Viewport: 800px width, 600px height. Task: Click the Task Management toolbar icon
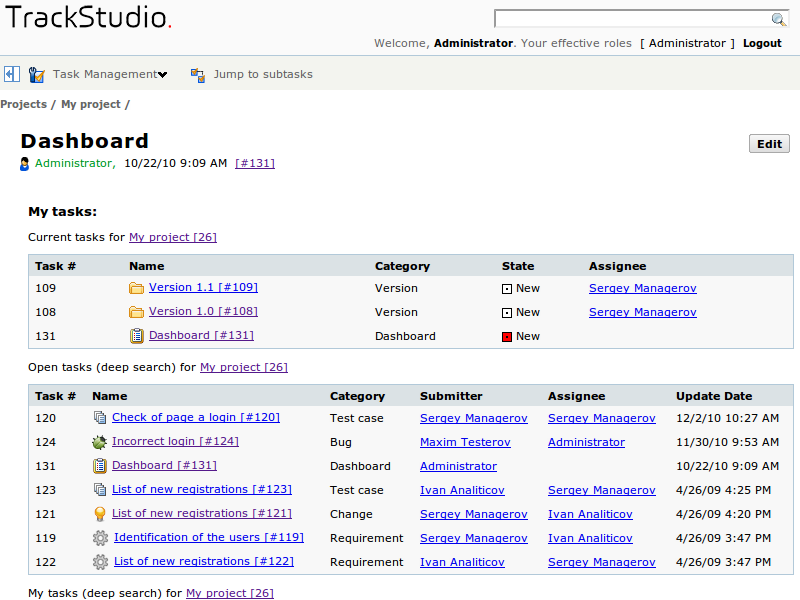pos(37,74)
